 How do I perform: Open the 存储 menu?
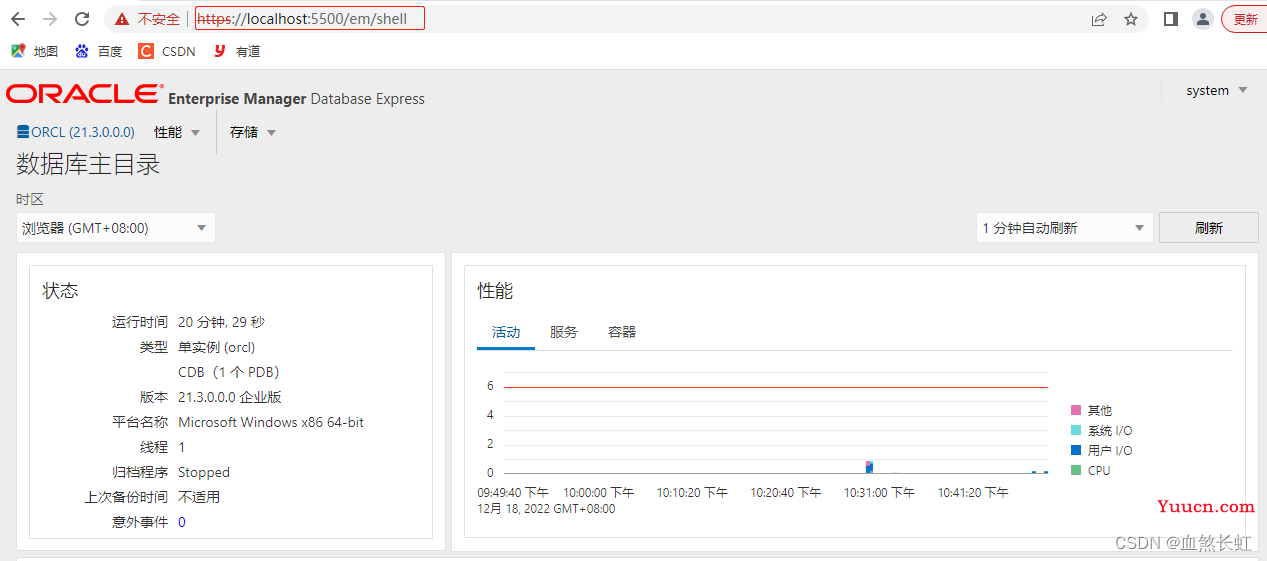click(x=253, y=132)
